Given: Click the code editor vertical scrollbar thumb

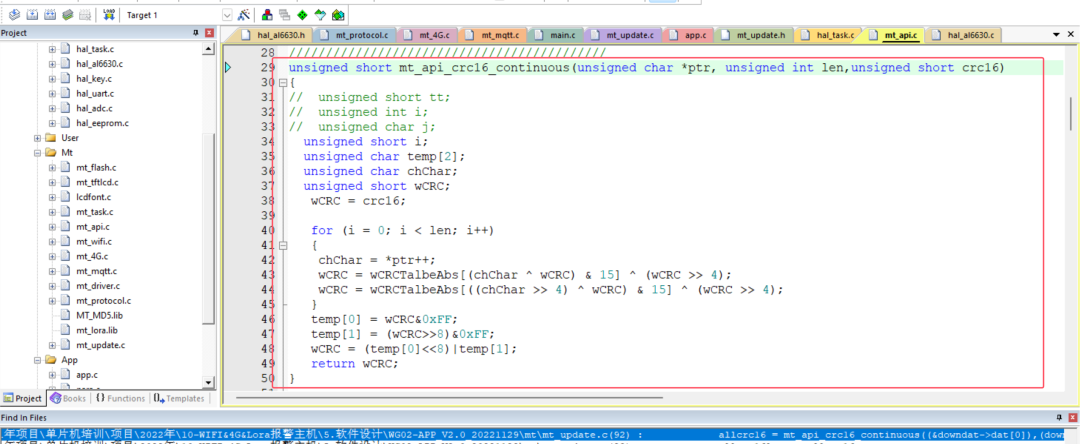Looking at the screenshot, I should coord(1071,113).
